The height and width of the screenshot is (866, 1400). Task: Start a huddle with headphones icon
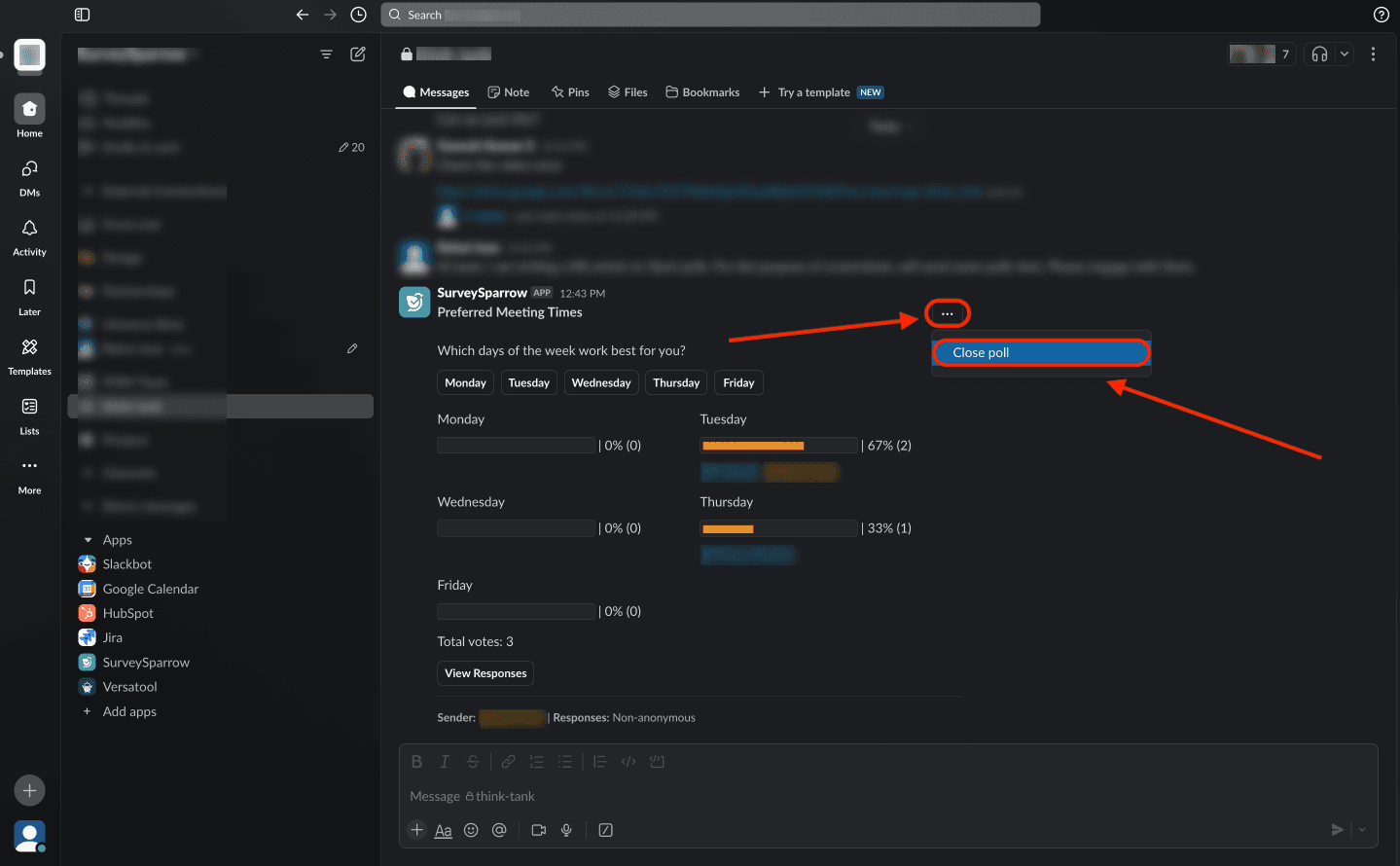(x=1319, y=54)
